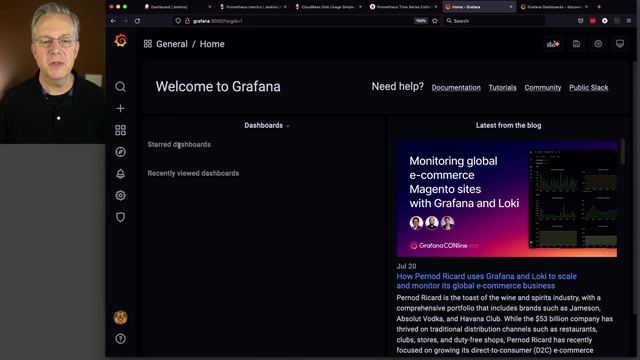Viewport: 640px width, 360px height.
Task: Open the Dashboards four-squares sidebar icon
Action: (x=120, y=130)
